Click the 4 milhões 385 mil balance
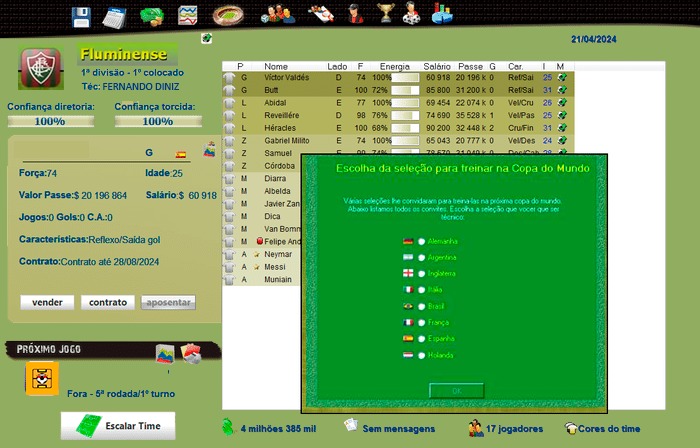Viewport: 700px width, 448px height. pos(269,428)
